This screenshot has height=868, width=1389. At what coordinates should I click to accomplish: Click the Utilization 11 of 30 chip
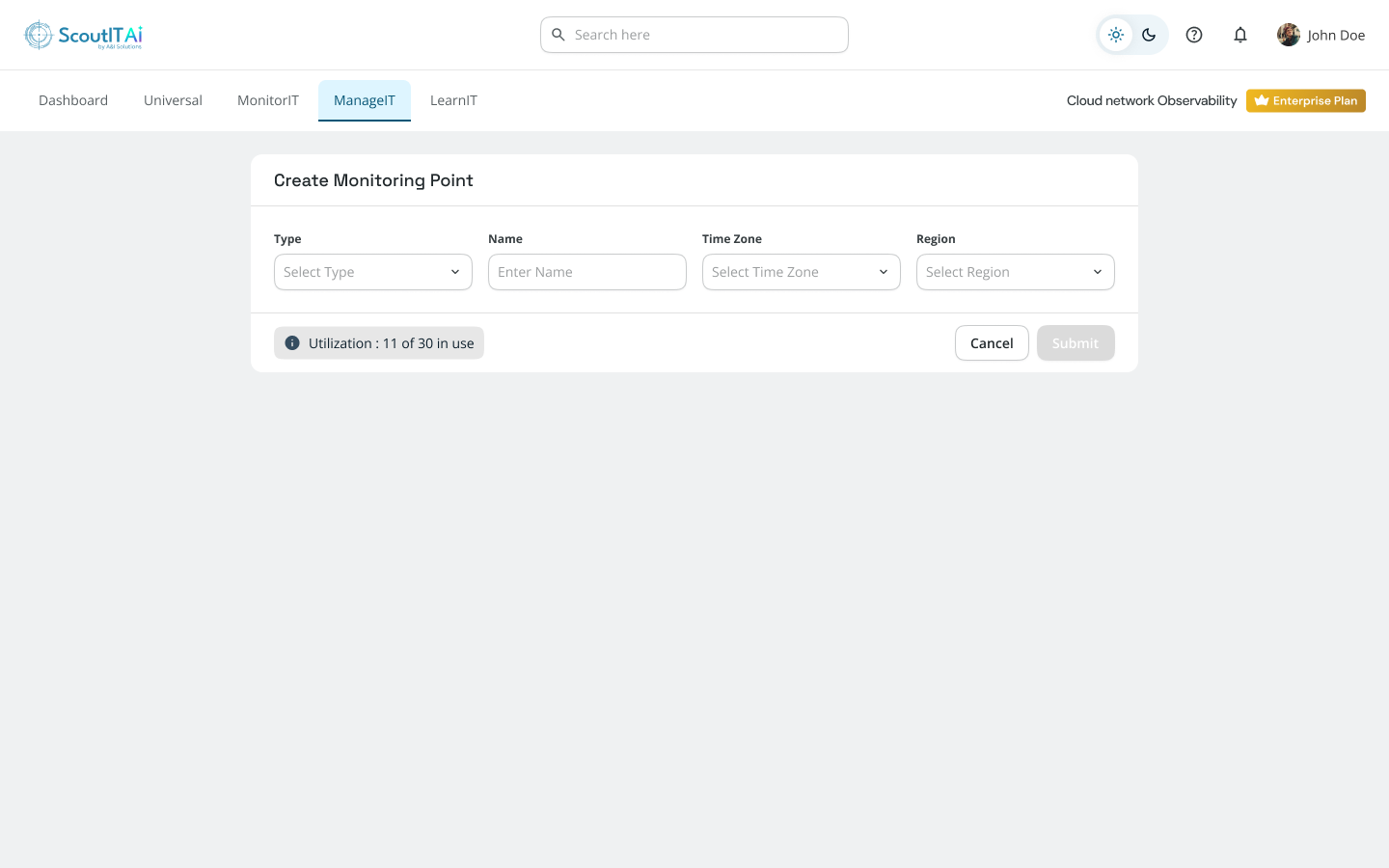[x=379, y=342]
